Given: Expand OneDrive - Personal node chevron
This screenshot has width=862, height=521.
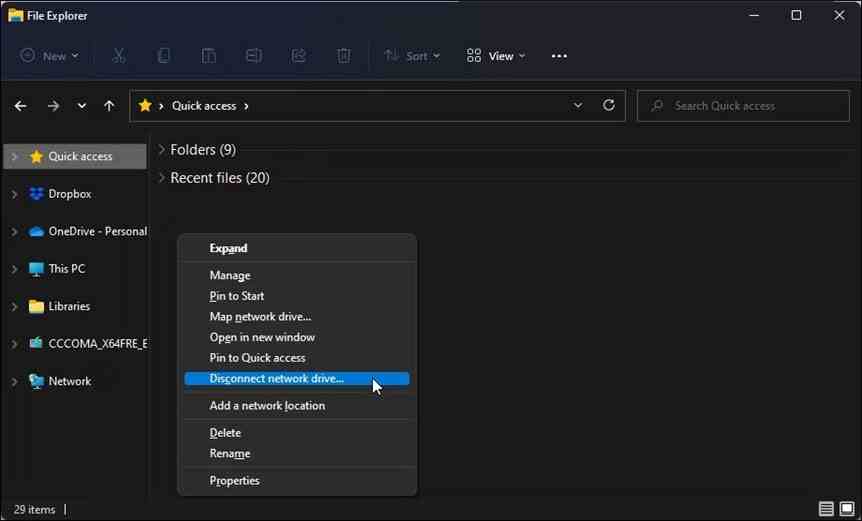Looking at the screenshot, I should pos(14,232).
